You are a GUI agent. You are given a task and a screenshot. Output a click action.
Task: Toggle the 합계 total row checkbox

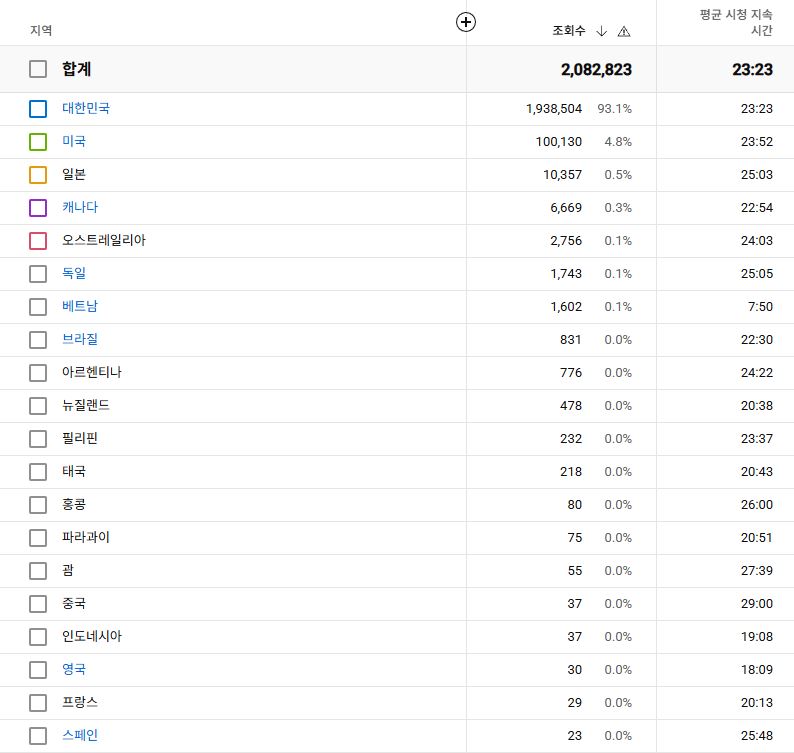[x=38, y=69]
